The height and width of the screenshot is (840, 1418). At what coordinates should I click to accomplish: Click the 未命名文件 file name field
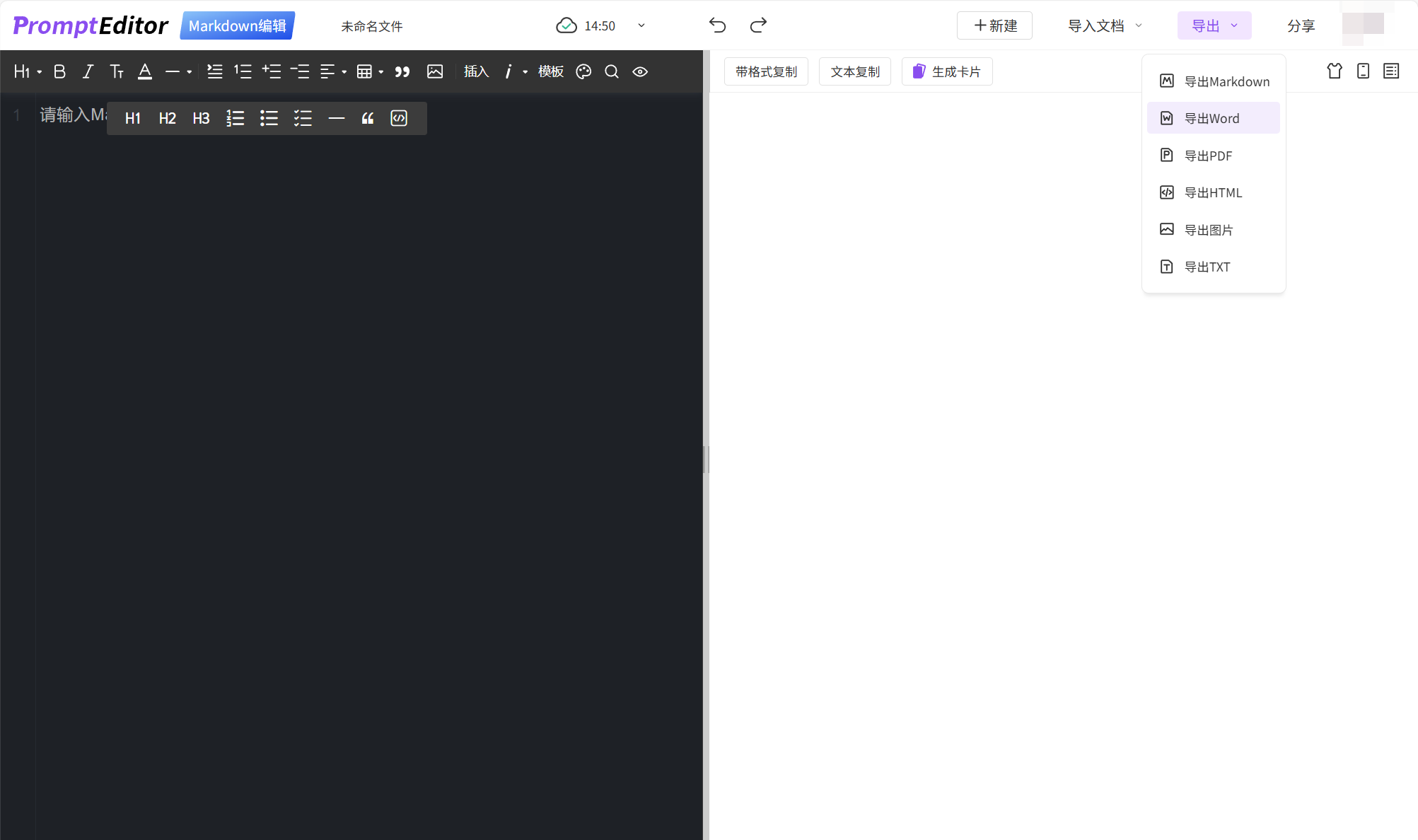[372, 26]
